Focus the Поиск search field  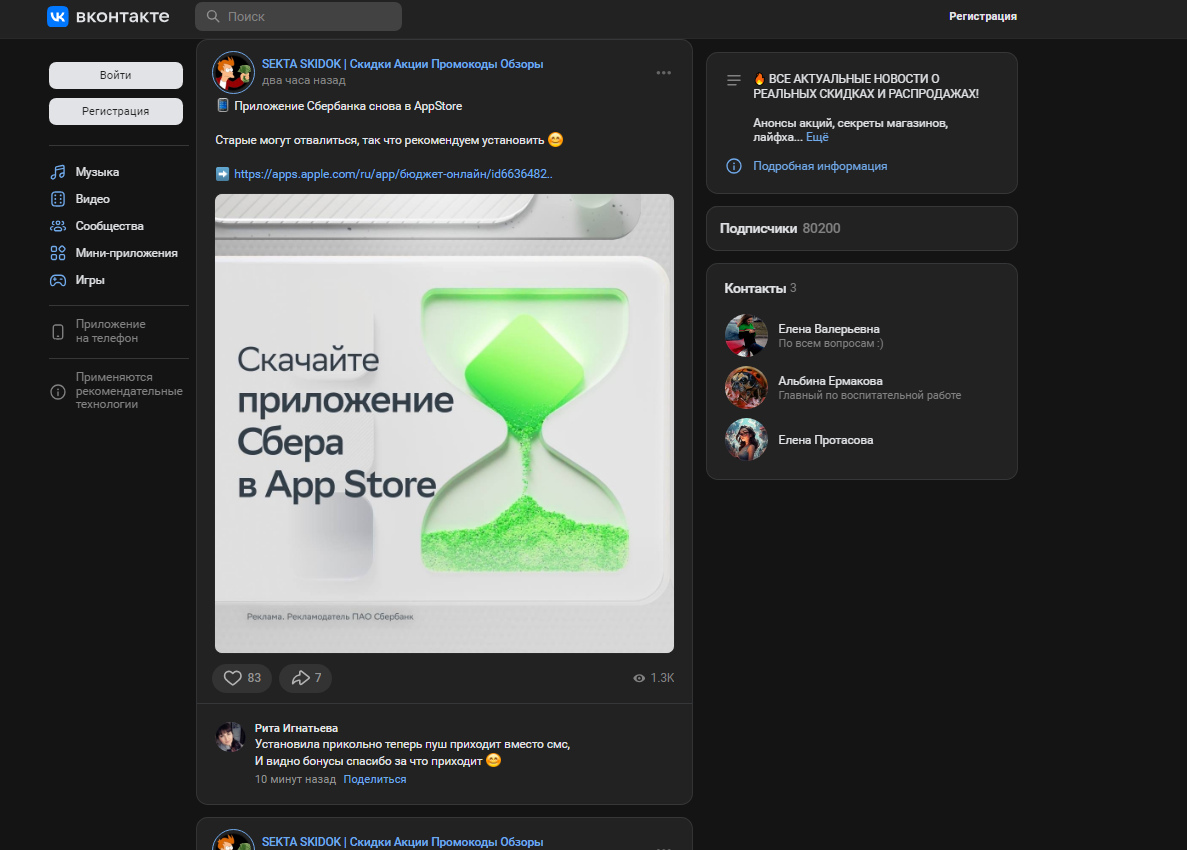click(x=298, y=16)
